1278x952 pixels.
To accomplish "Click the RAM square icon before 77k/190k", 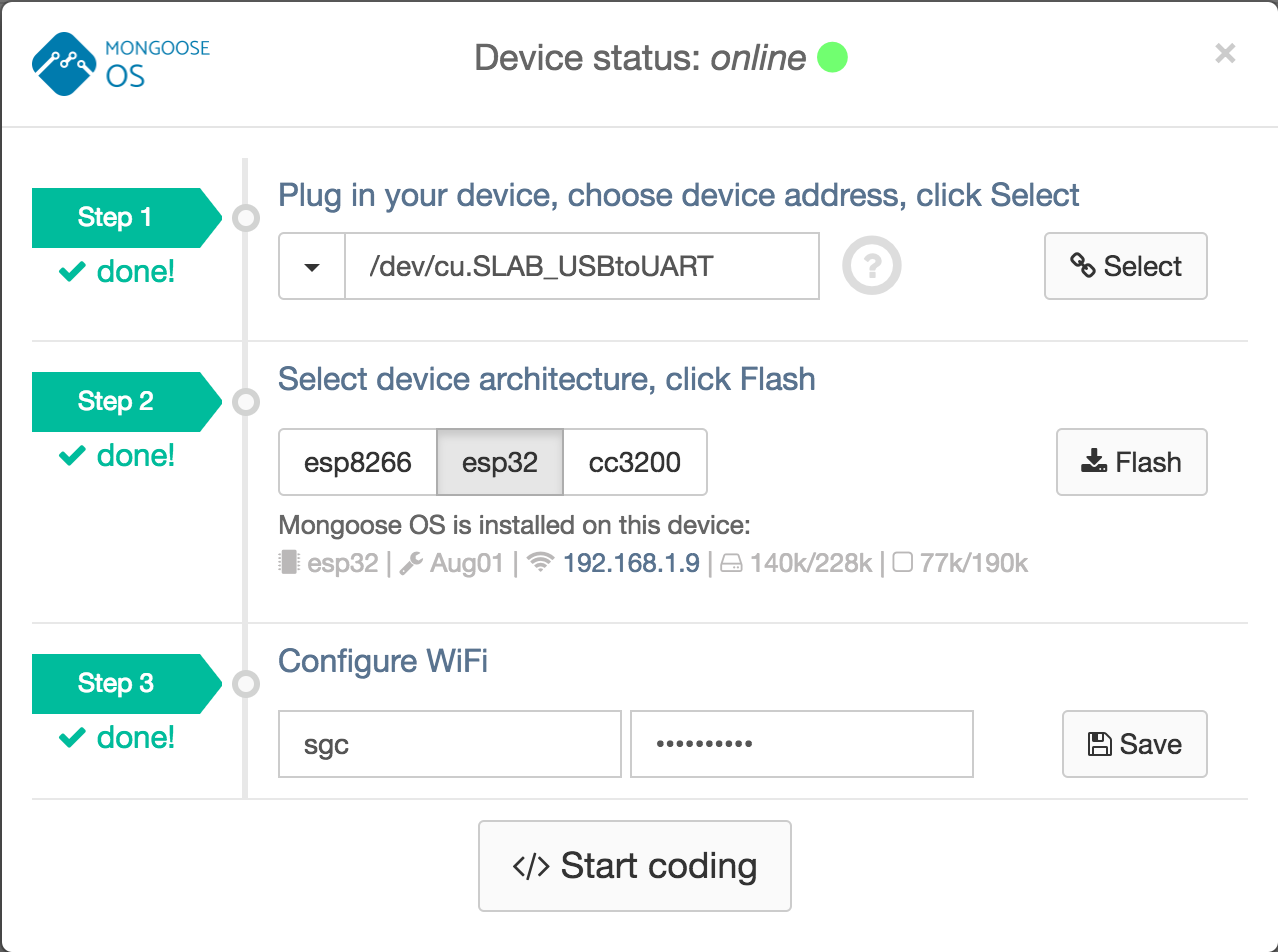I will [x=902, y=564].
